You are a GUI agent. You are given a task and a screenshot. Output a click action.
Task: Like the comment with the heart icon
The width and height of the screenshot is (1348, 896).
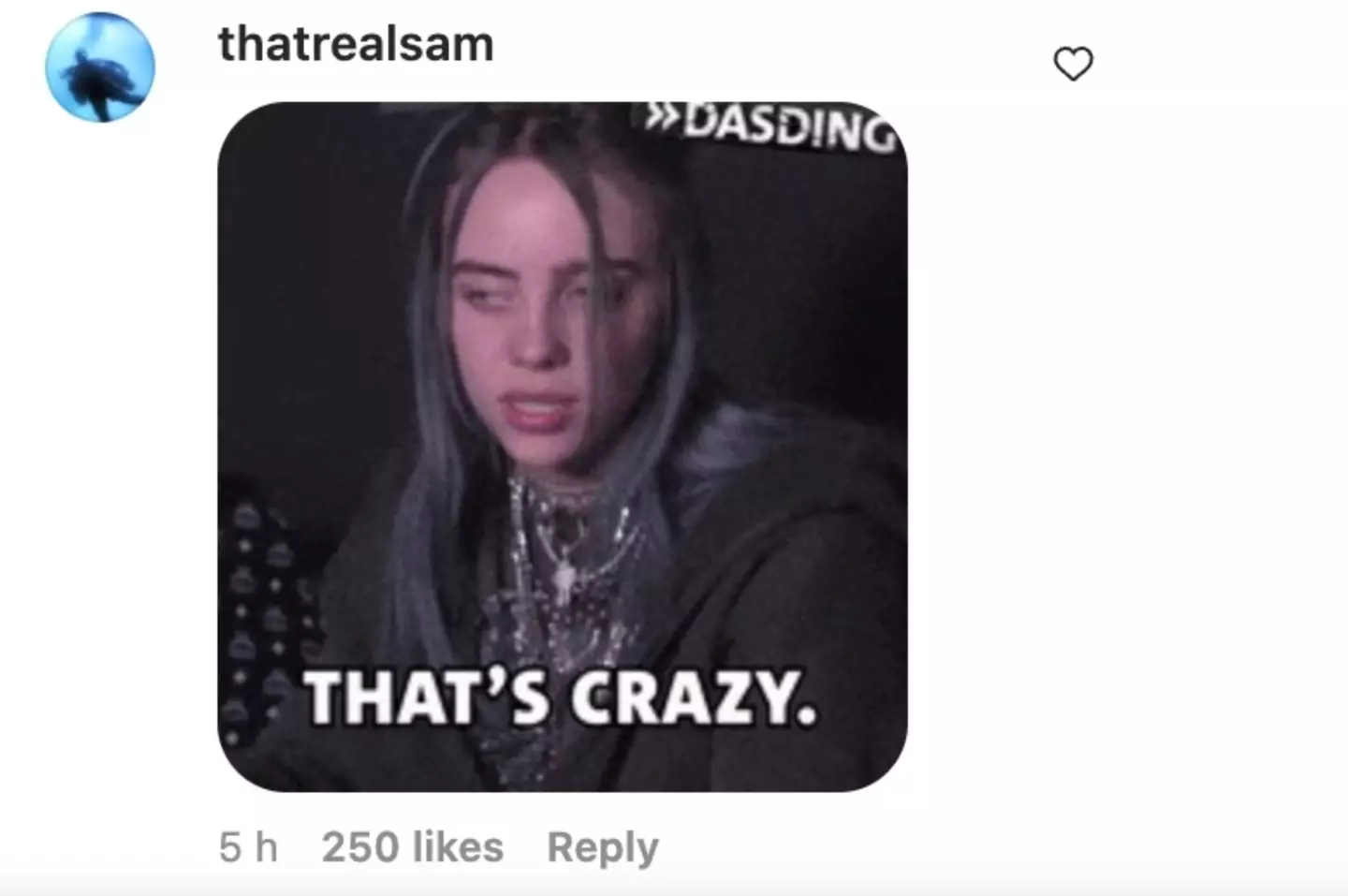tap(1073, 65)
